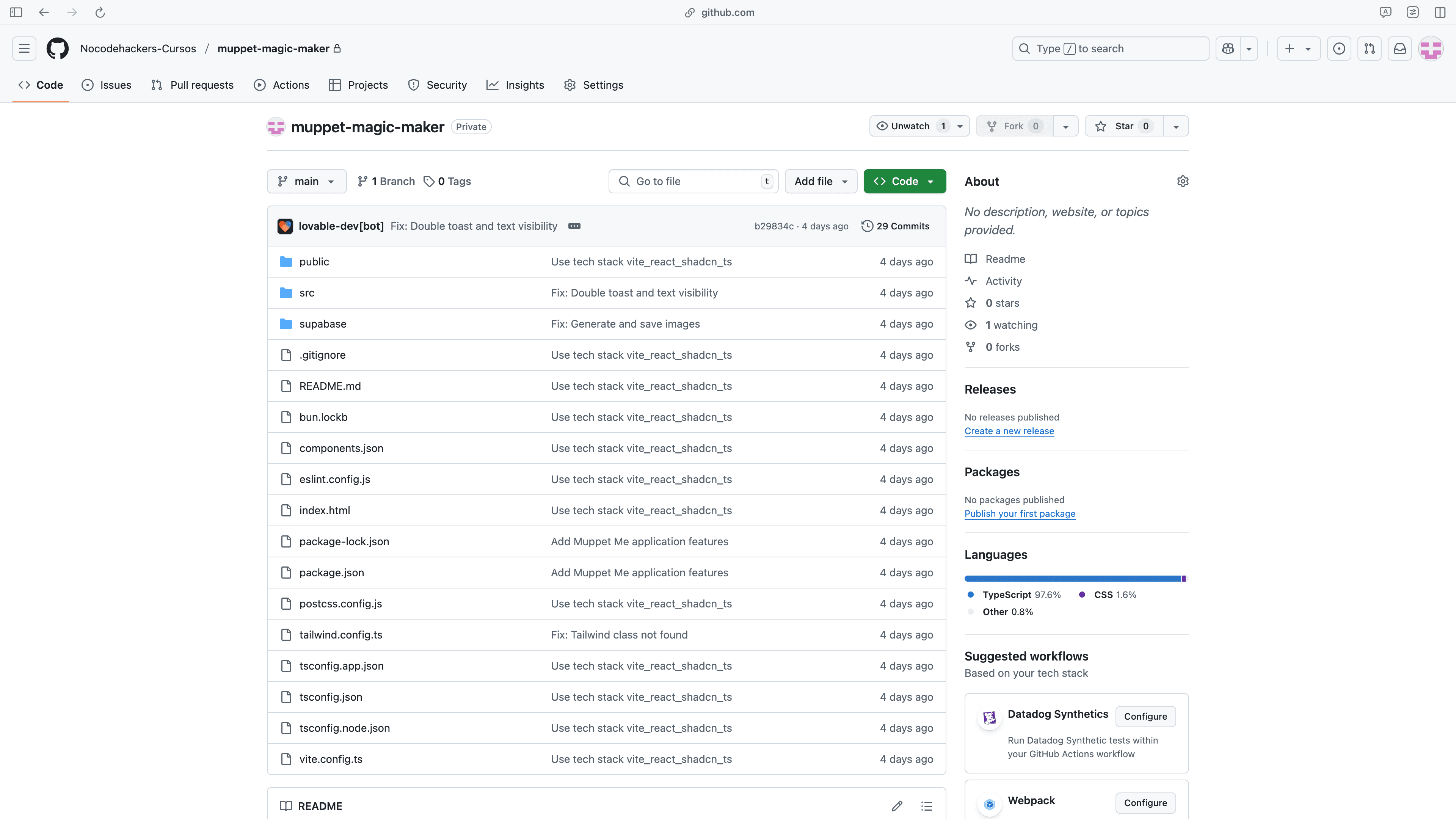Open the main branch selector dropdown
1456x819 pixels.
pyautogui.click(x=306, y=182)
